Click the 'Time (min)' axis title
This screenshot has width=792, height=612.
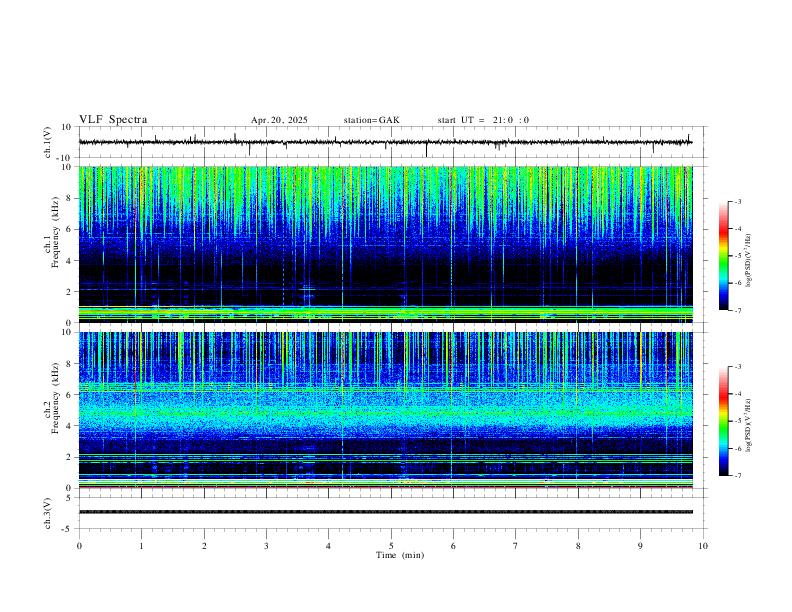point(400,555)
